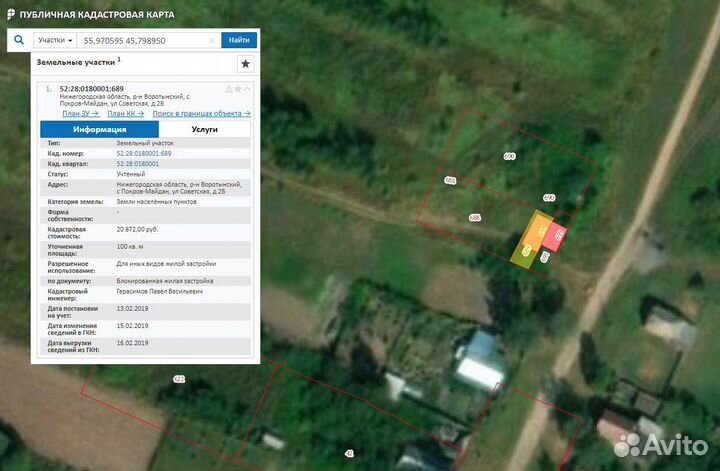Open cadastral number 52:28:0180001:689 link
Image resolution: width=720 pixels, height=471 pixels.
pyautogui.click(x=144, y=153)
